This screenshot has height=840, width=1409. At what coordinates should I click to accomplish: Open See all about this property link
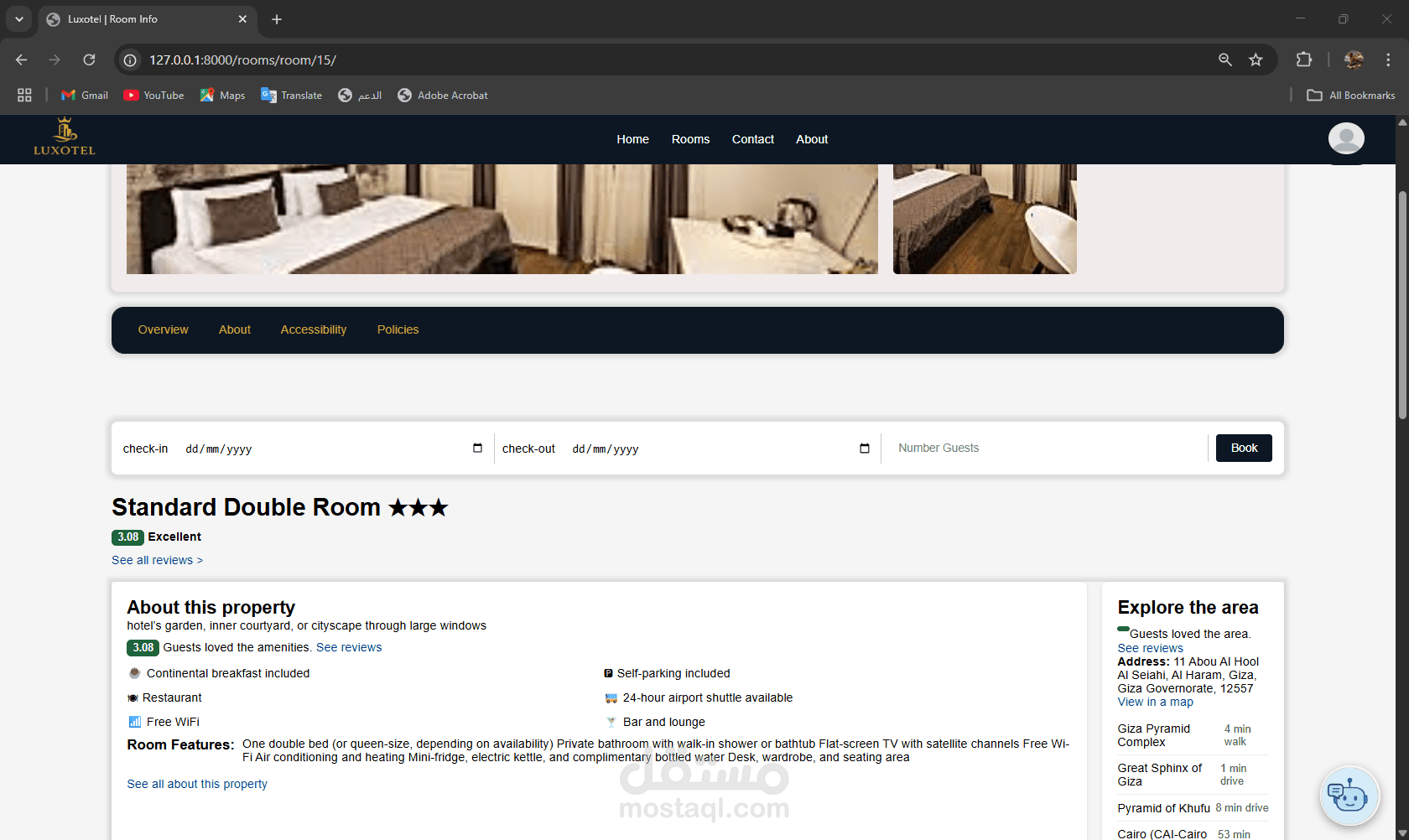(197, 784)
